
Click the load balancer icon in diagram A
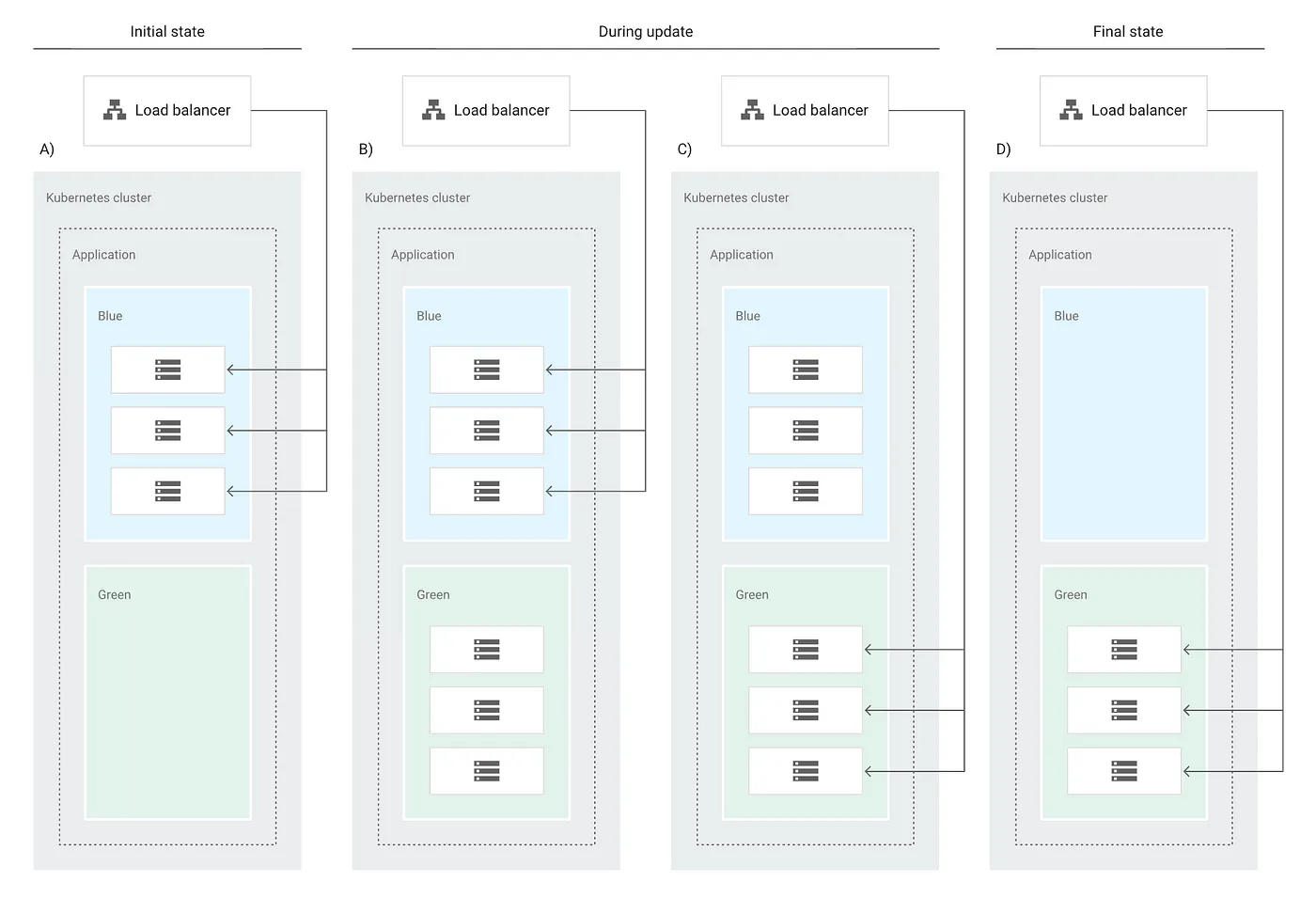coord(115,110)
